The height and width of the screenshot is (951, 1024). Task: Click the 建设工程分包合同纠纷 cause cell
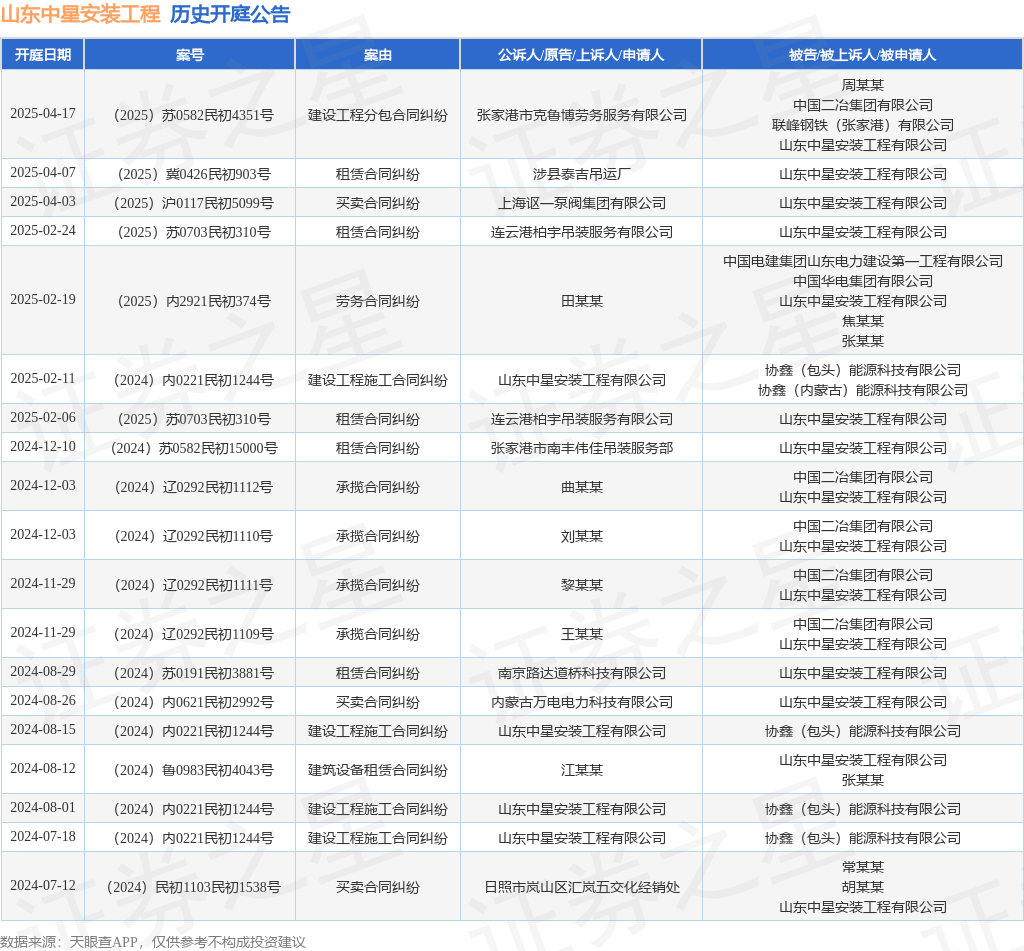coord(378,116)
